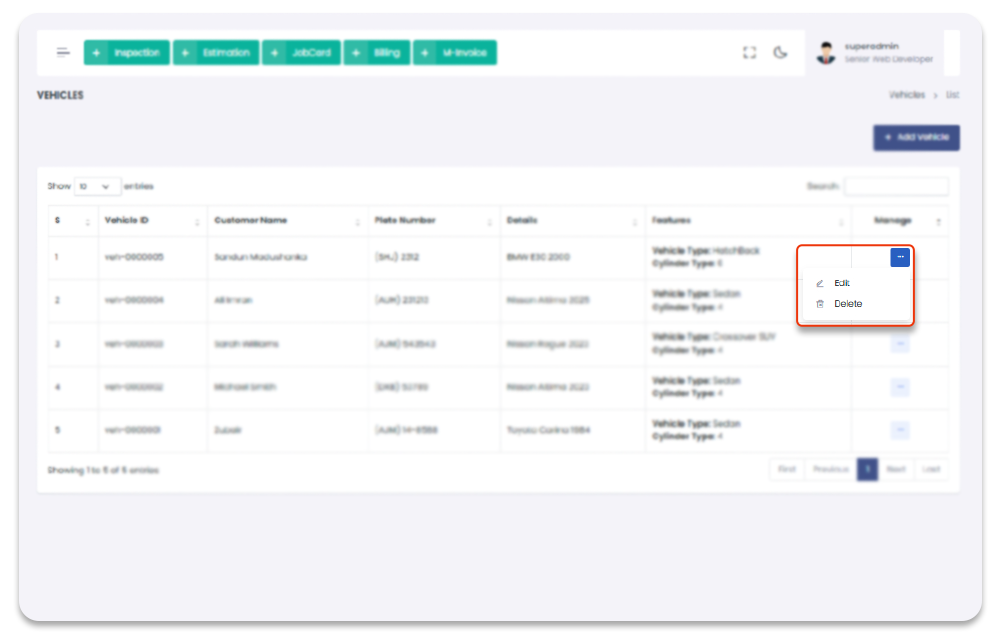The height and width of the screenshot is (633, 1000).
Task: Toggle dark mode with the moon icon
Action: click(x=781, y=53)
